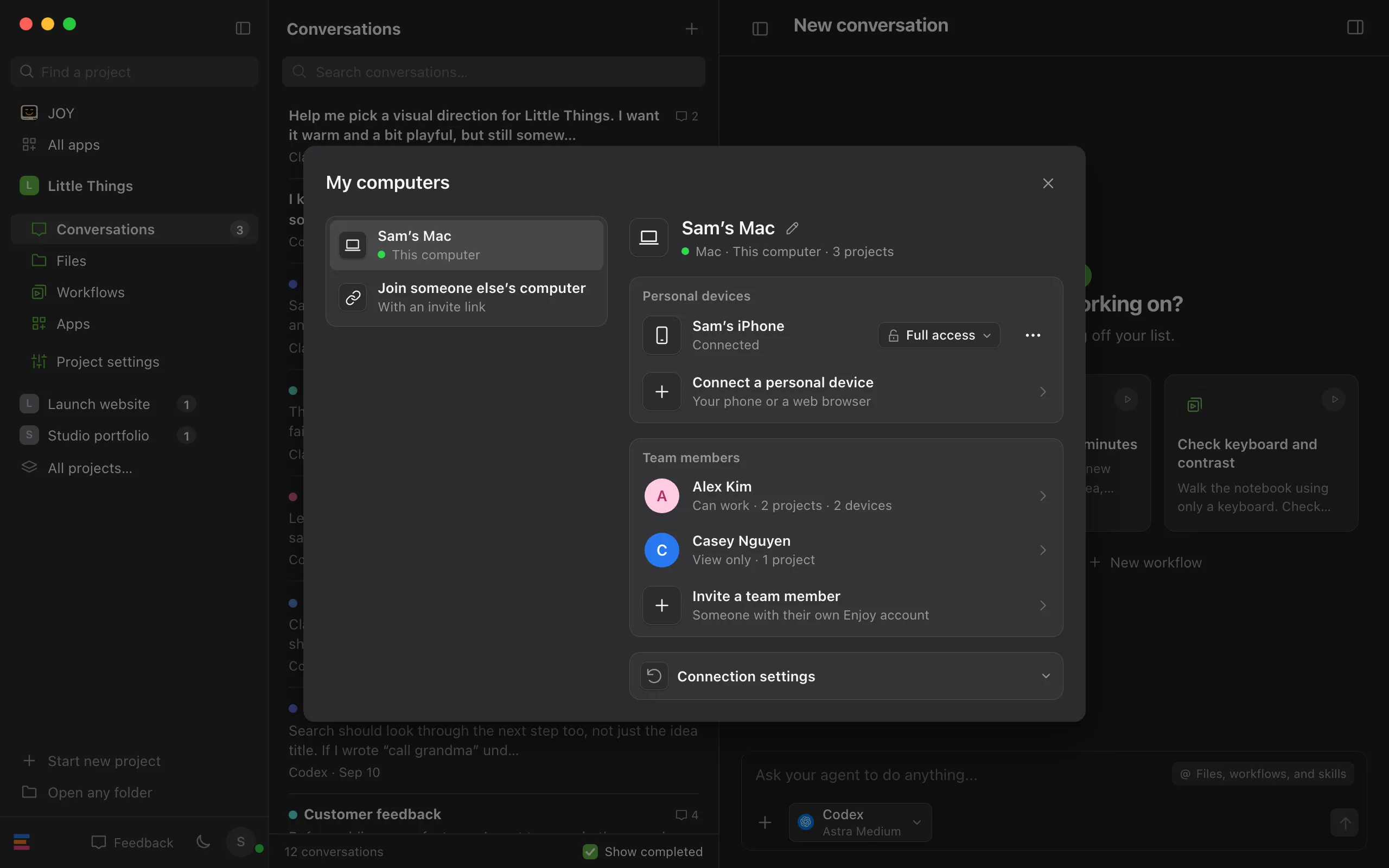1389x868 pixels.
Task: Click the plus attach icon in the message box
Action: pyautogui.click(x=765, y=822)
